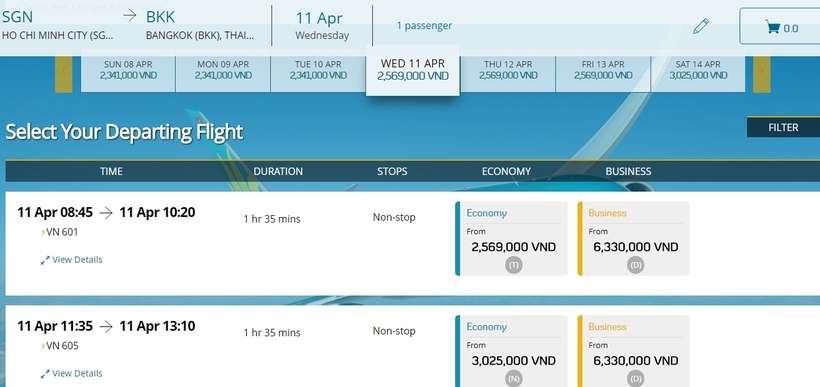Click the 1 passenger link

(424, 25)
